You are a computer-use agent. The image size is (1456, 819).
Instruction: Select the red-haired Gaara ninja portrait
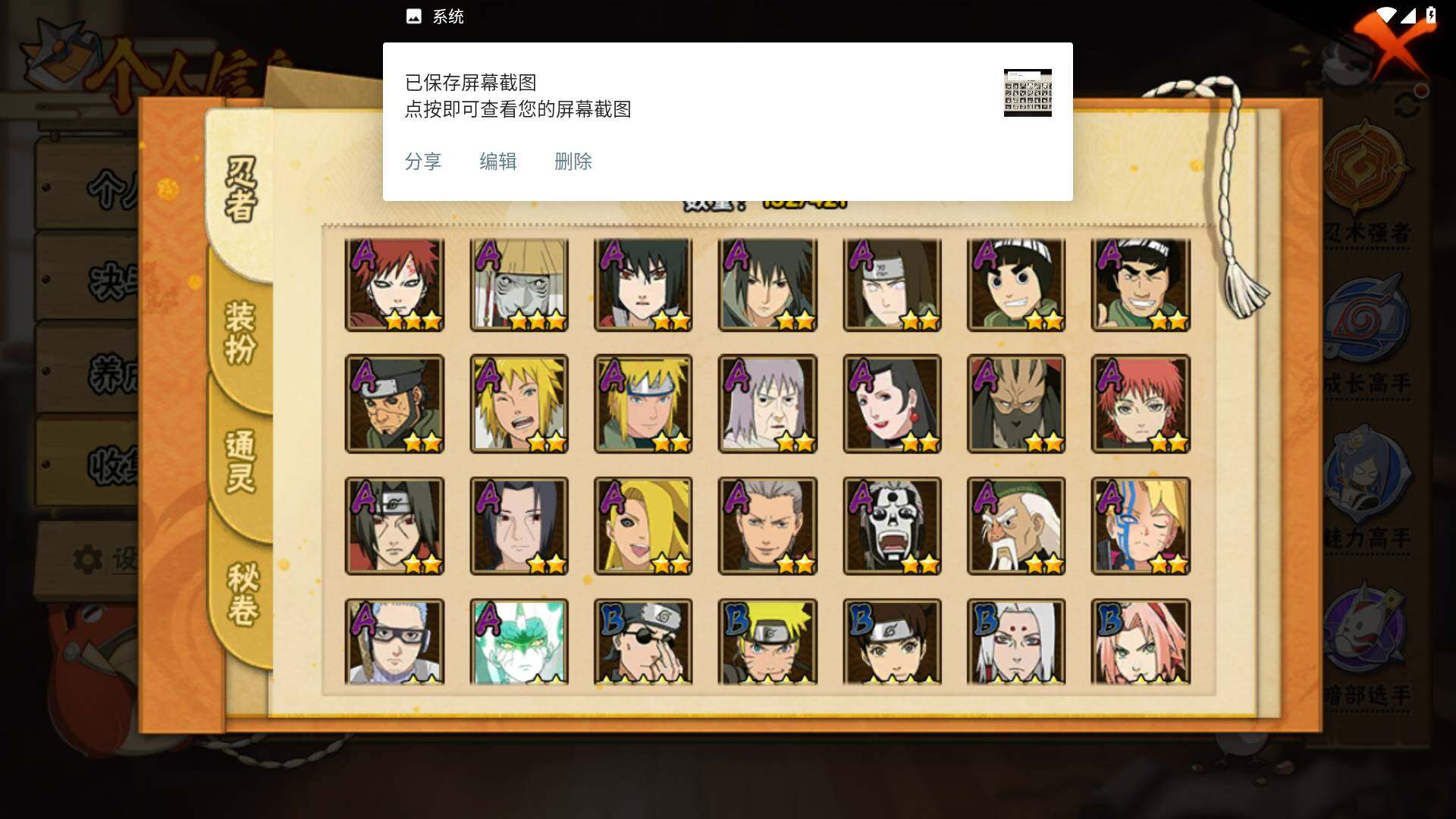click(x=394, y=285)
